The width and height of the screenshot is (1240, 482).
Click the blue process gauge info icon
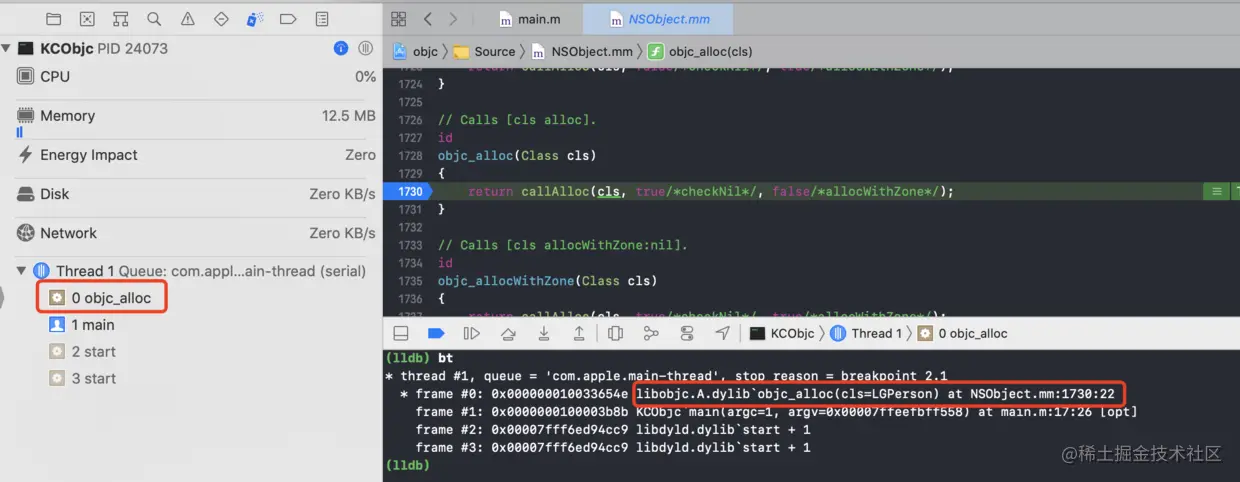click(341, 48)
